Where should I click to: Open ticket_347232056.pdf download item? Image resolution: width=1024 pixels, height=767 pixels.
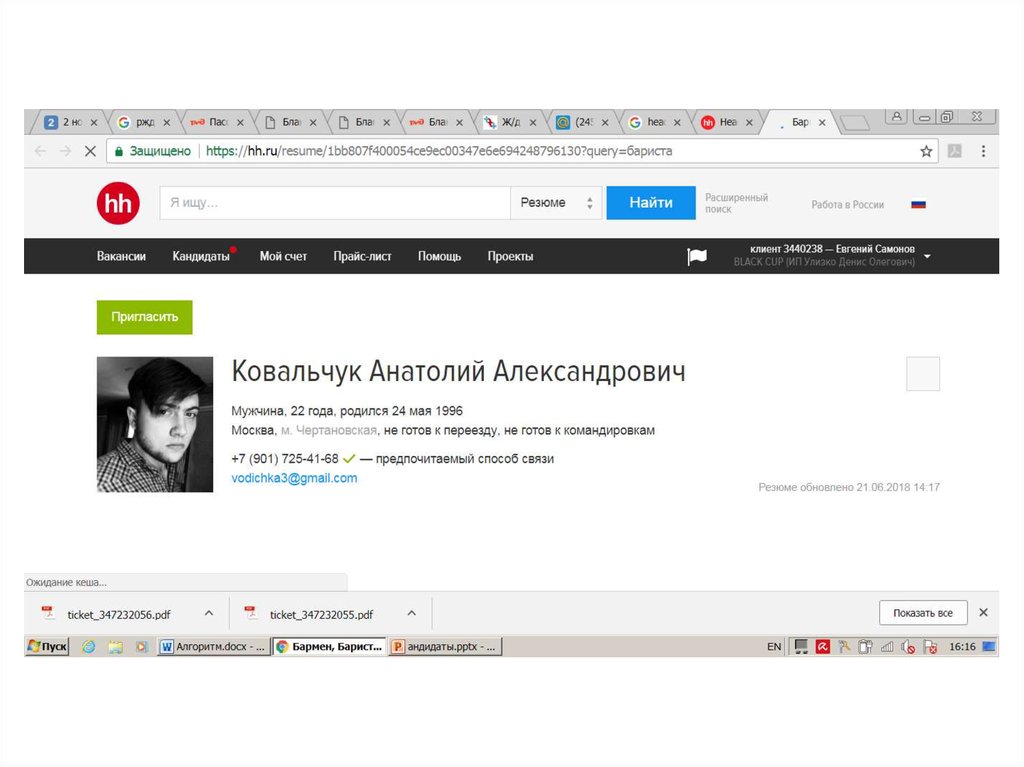(118, 614)
